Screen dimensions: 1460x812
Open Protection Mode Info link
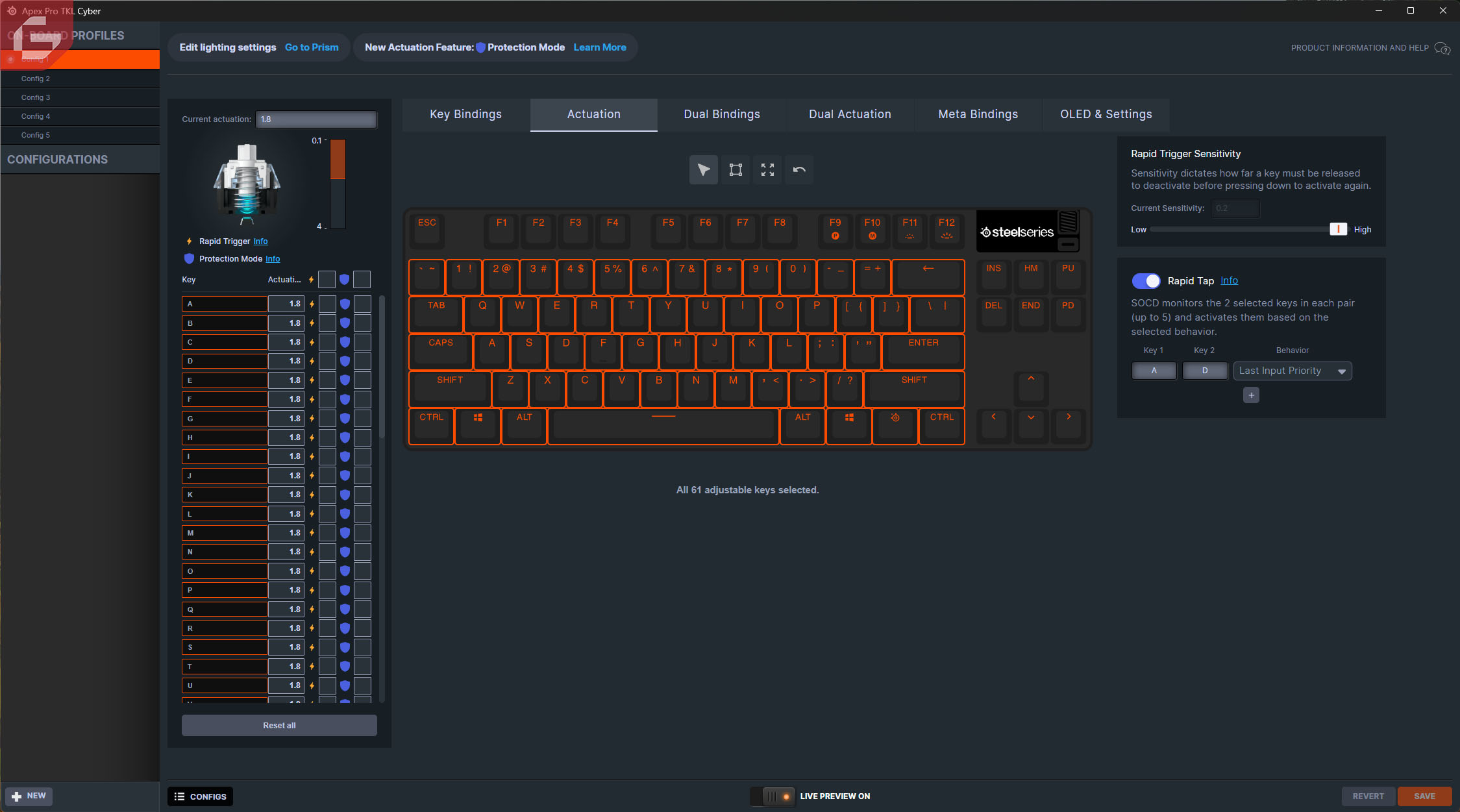coord(273,259)
